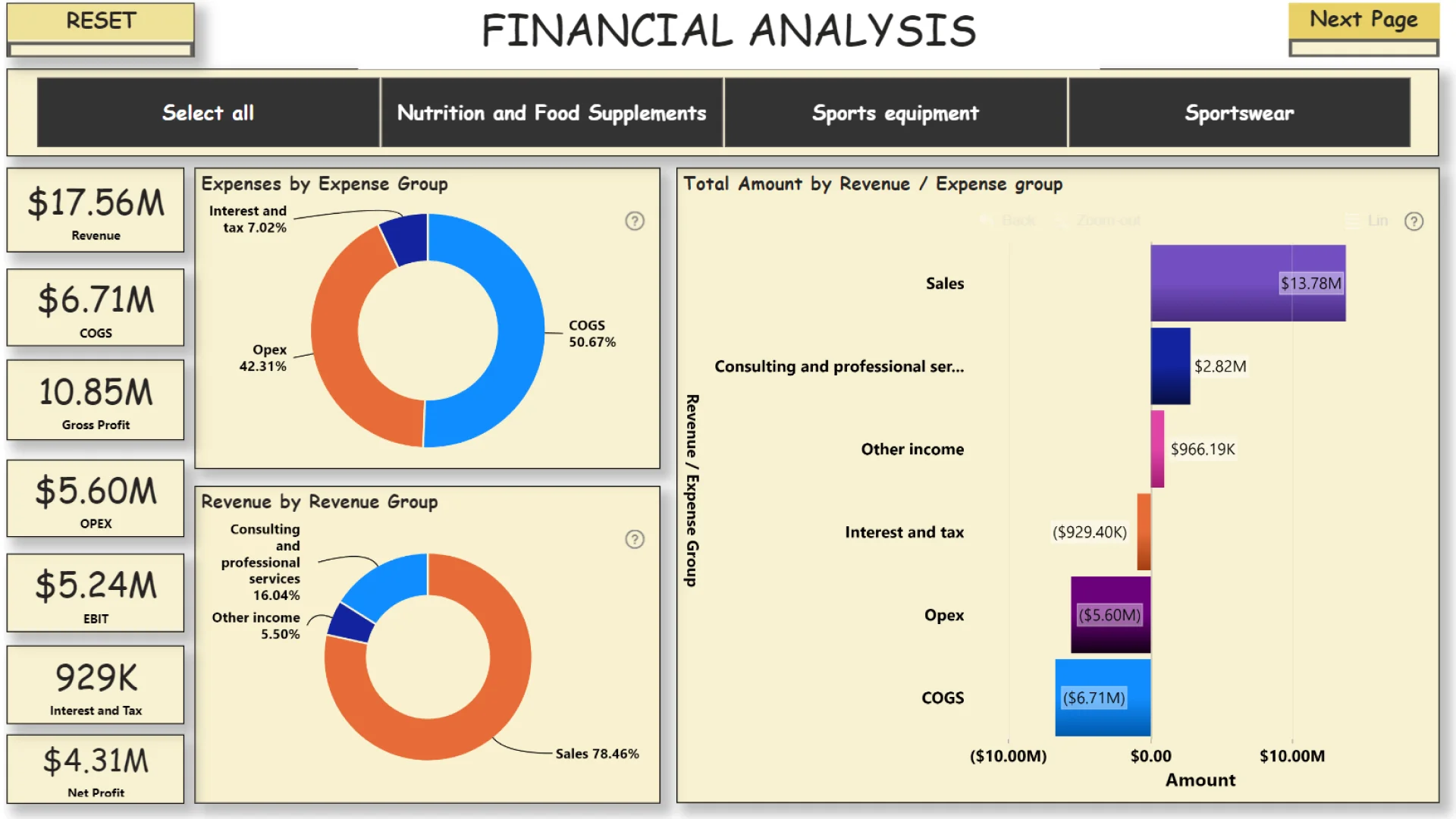
Task: Click the $5.24M EBIT card
Action: pos(96,593)
